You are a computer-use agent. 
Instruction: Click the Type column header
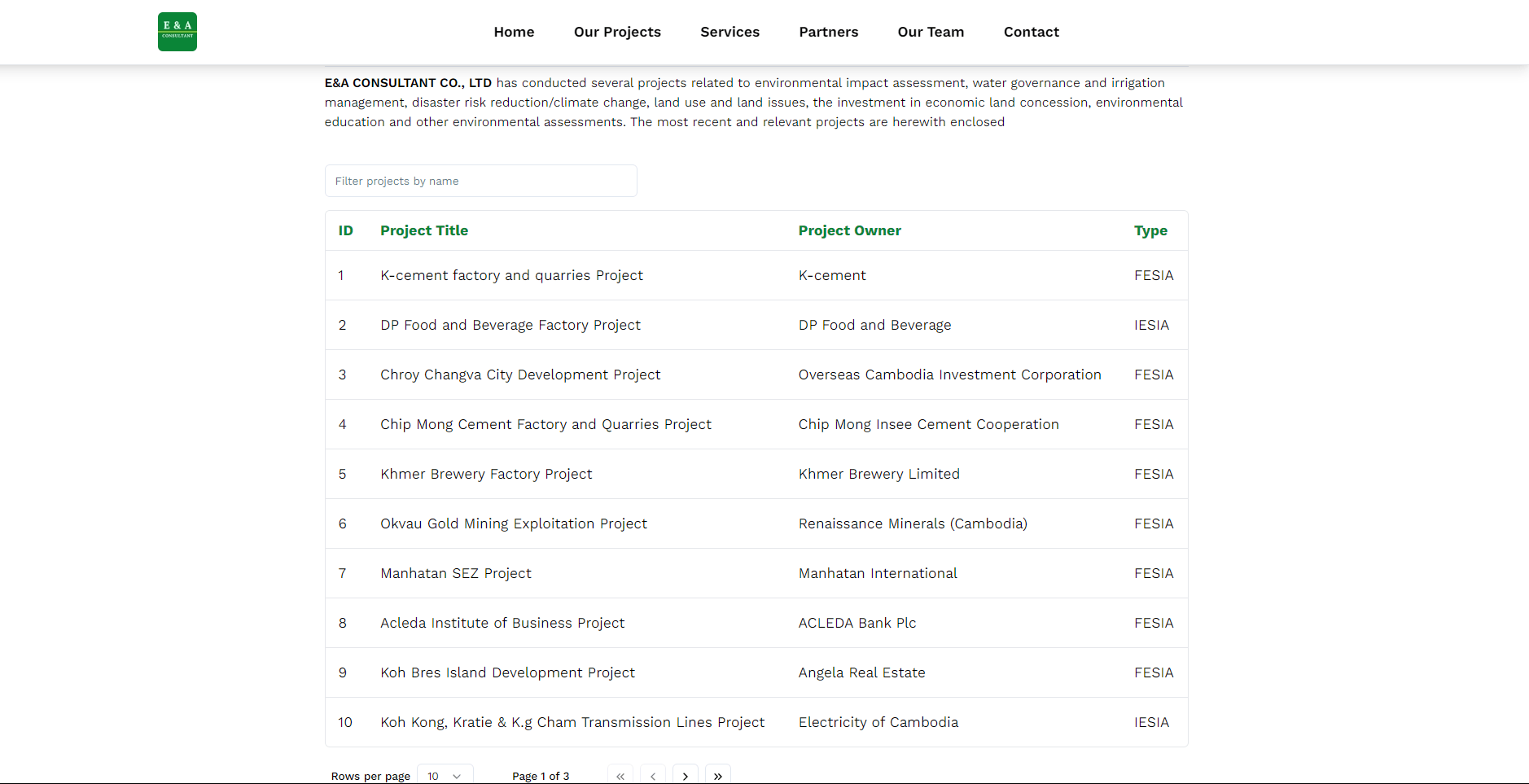click(x=1150, y=230)
